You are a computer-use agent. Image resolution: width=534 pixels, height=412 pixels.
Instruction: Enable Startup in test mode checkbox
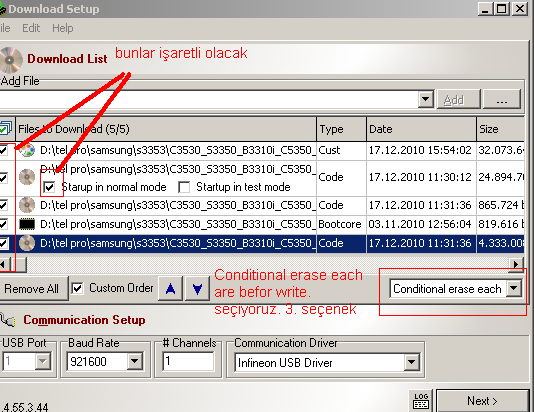184,187
